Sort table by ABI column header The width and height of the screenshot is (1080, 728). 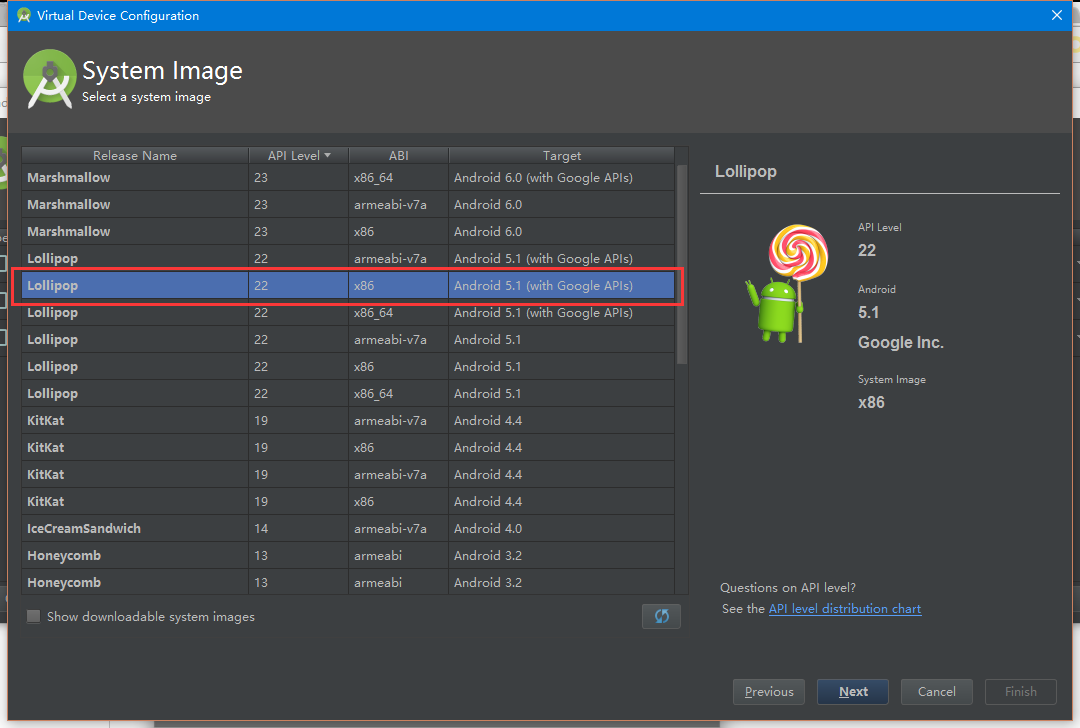tap(398, 155)
